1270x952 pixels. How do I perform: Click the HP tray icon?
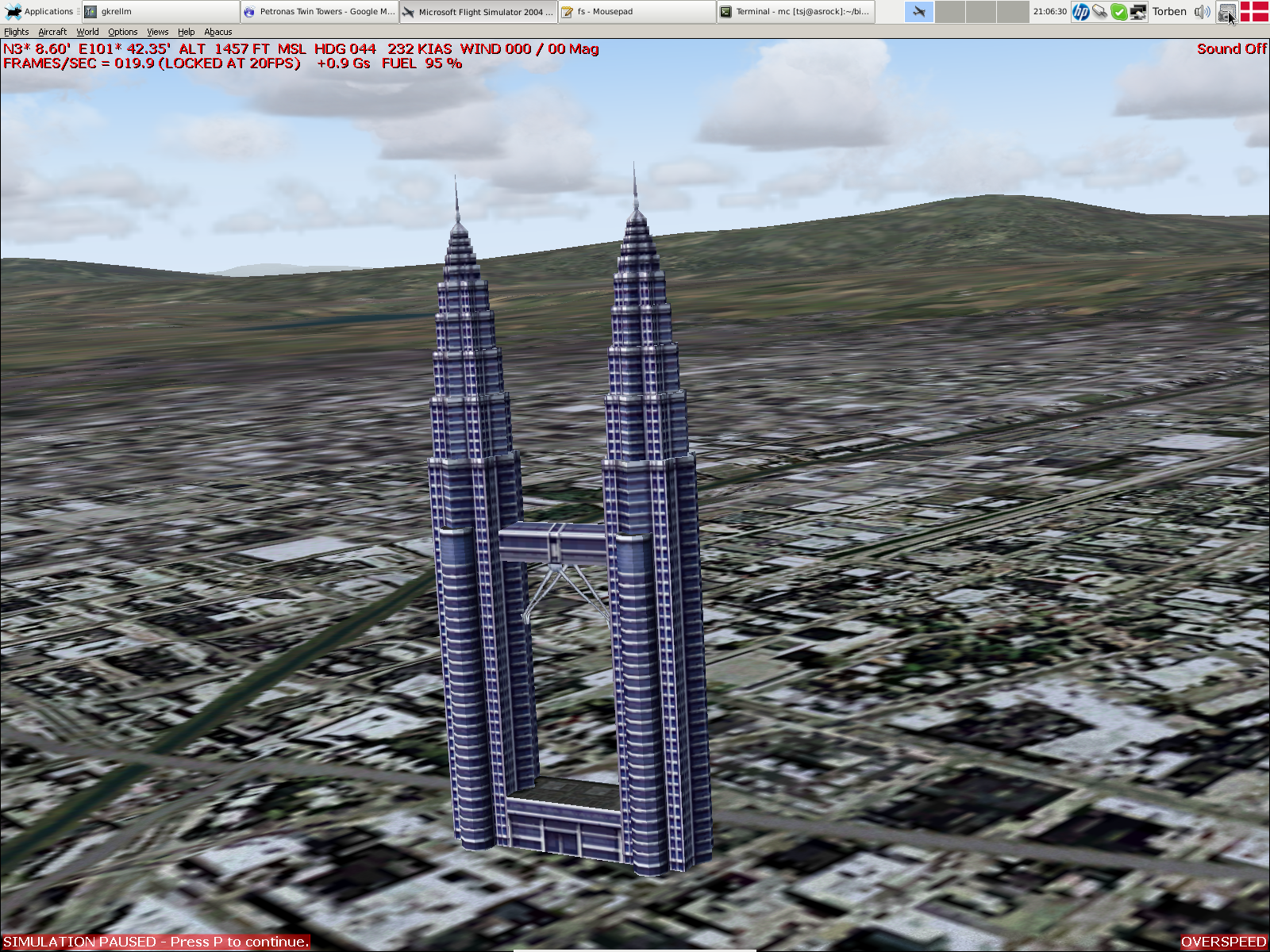(1080, 12)
